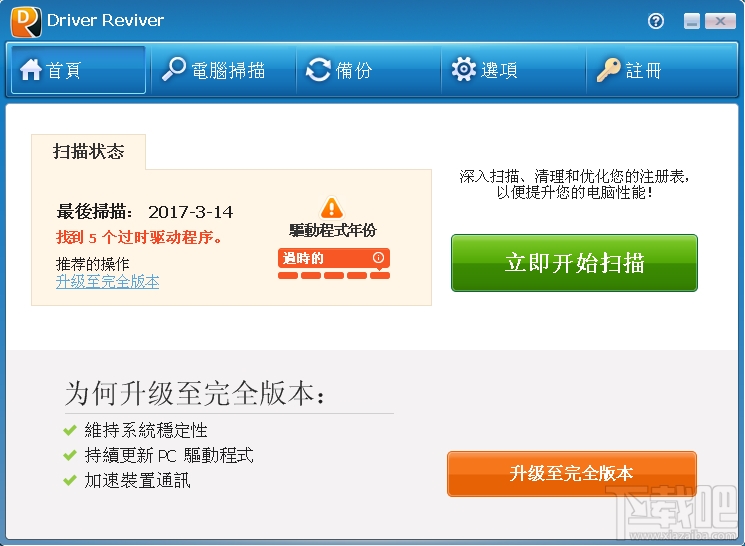Click the 为何升级至完全版本 heading
This screenshot has width=745, height=546.
coord(195,393)
